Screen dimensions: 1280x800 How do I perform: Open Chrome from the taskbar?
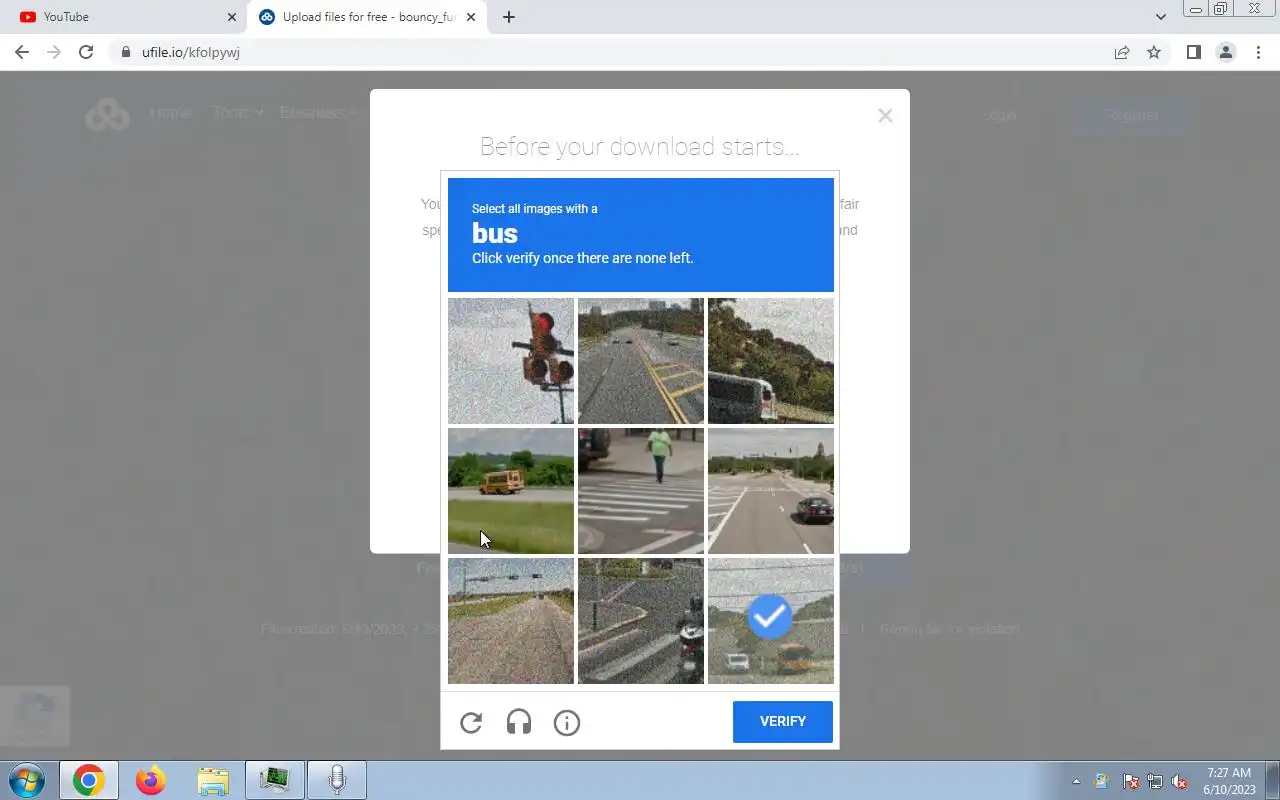pyautogui.click(x=88, y=780)
